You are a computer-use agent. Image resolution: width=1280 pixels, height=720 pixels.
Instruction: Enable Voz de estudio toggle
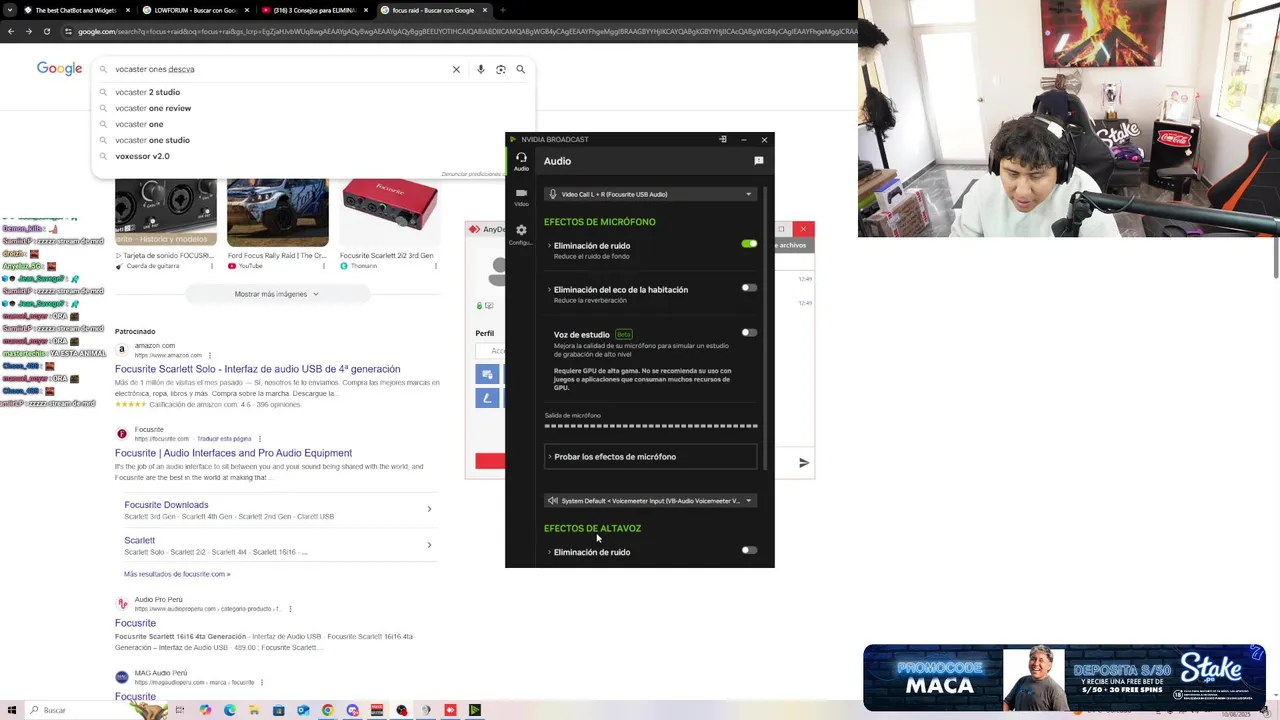point(749,332)
